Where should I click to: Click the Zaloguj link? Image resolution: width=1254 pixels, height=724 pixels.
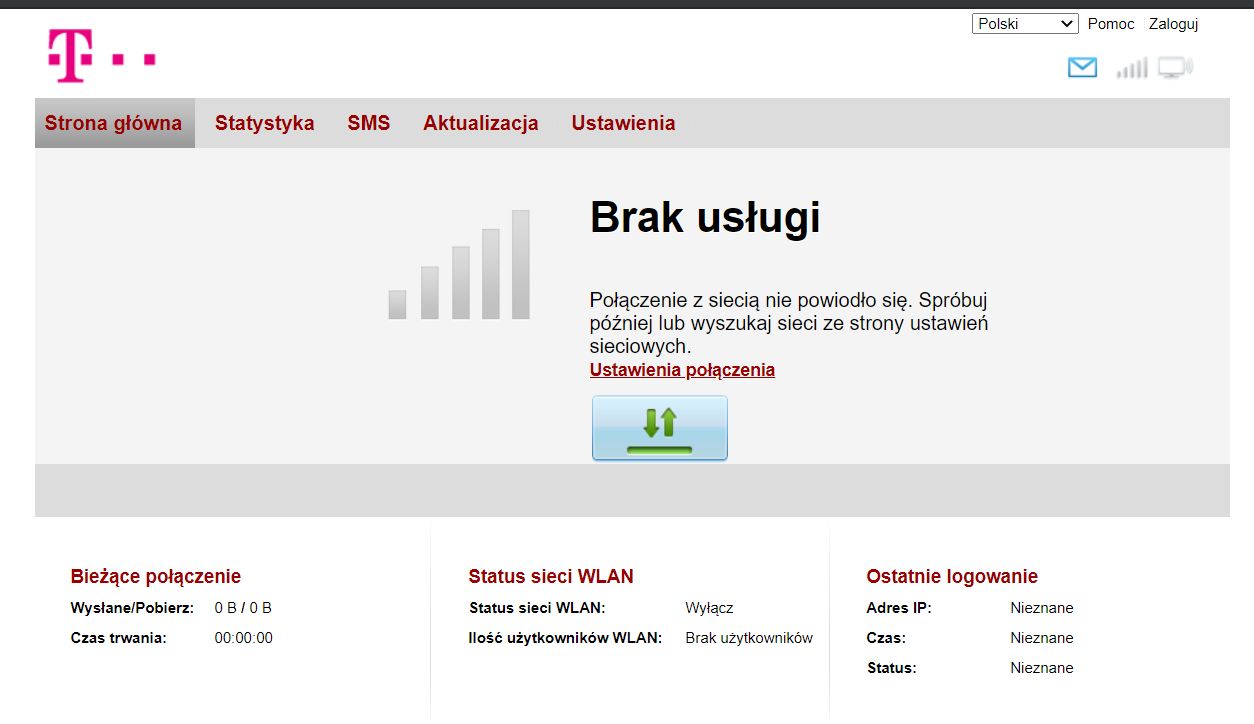(x=1173, y=23)
